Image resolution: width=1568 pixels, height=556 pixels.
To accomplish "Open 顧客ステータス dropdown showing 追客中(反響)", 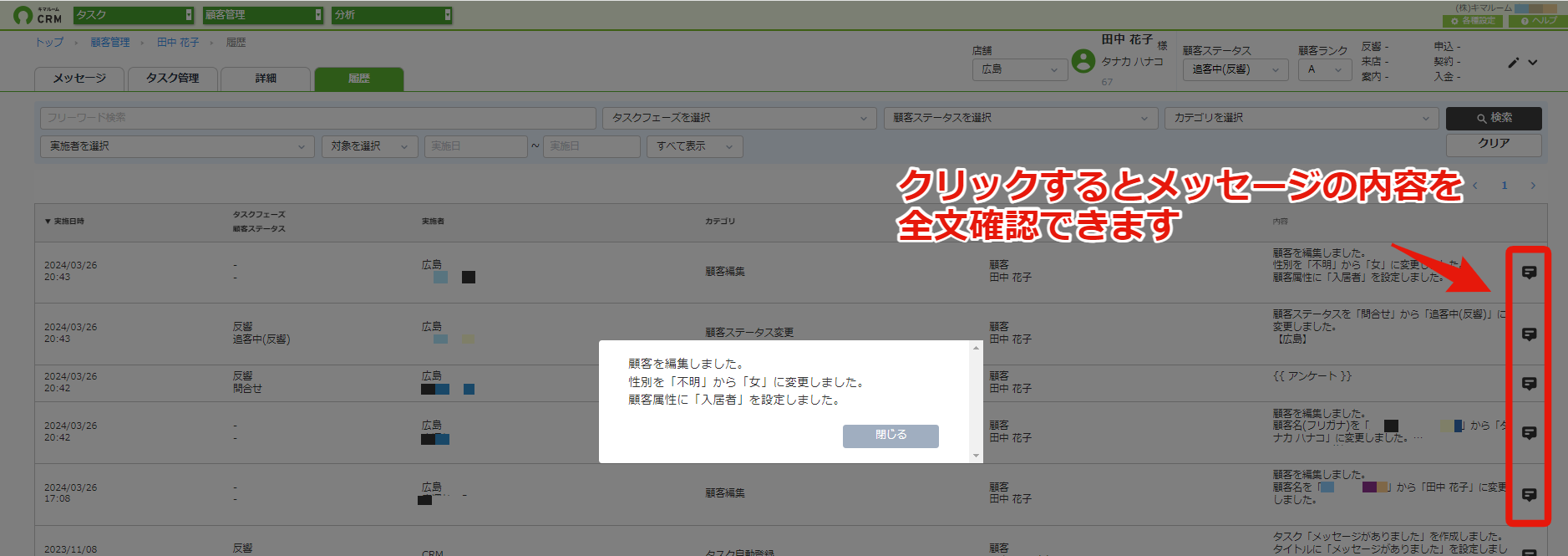I will (x=1236, y=69).
